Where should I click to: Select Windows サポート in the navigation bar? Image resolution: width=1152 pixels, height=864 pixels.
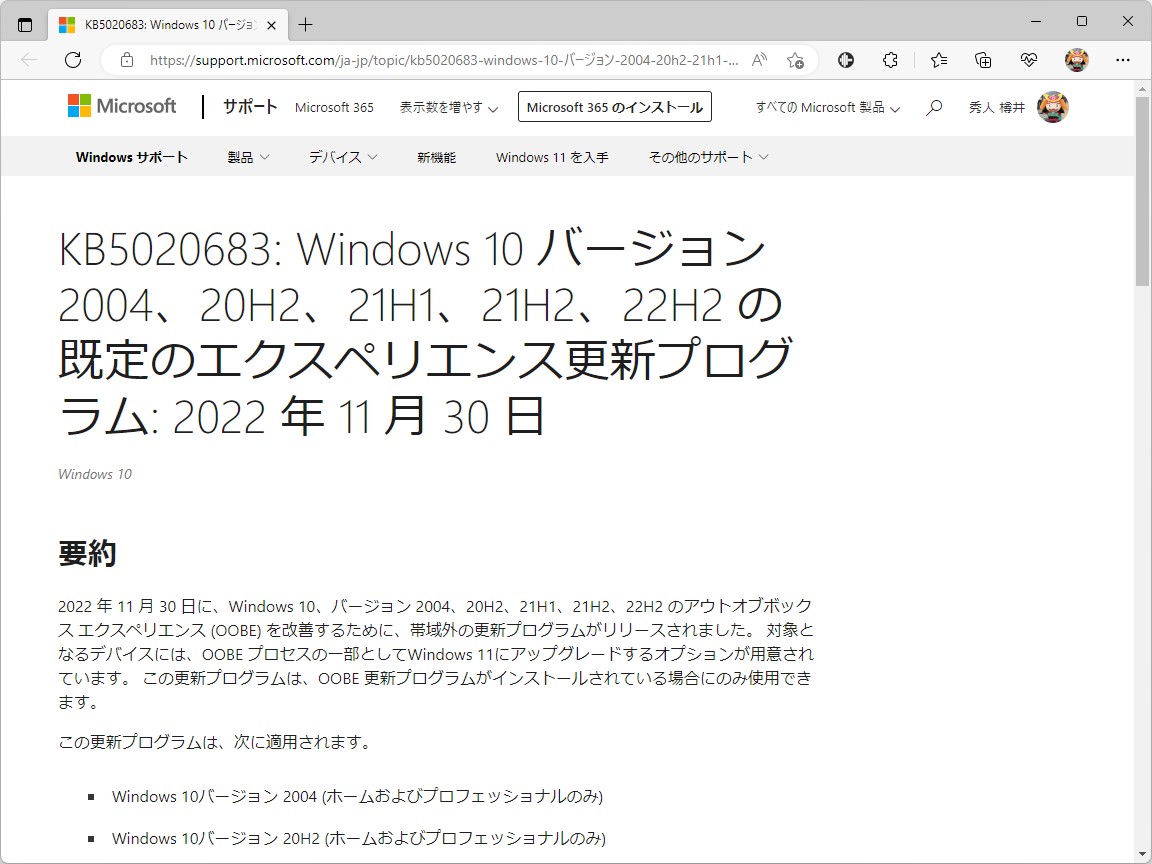[x=131, y=157]
